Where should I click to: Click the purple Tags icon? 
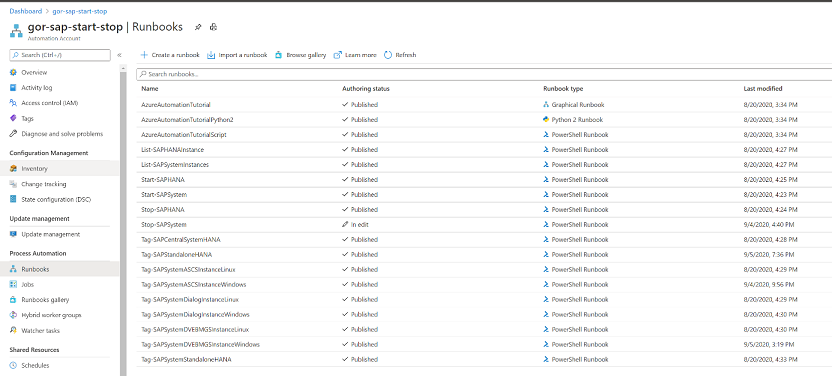tap(13, 118)
